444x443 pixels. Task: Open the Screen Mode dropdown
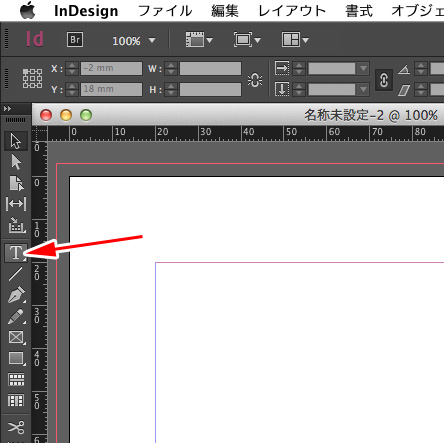[x=247, y=40]
